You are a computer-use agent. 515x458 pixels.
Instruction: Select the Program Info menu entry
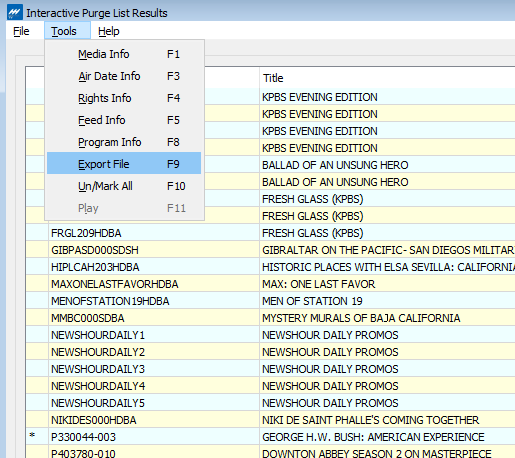click(x=124, y=142)
